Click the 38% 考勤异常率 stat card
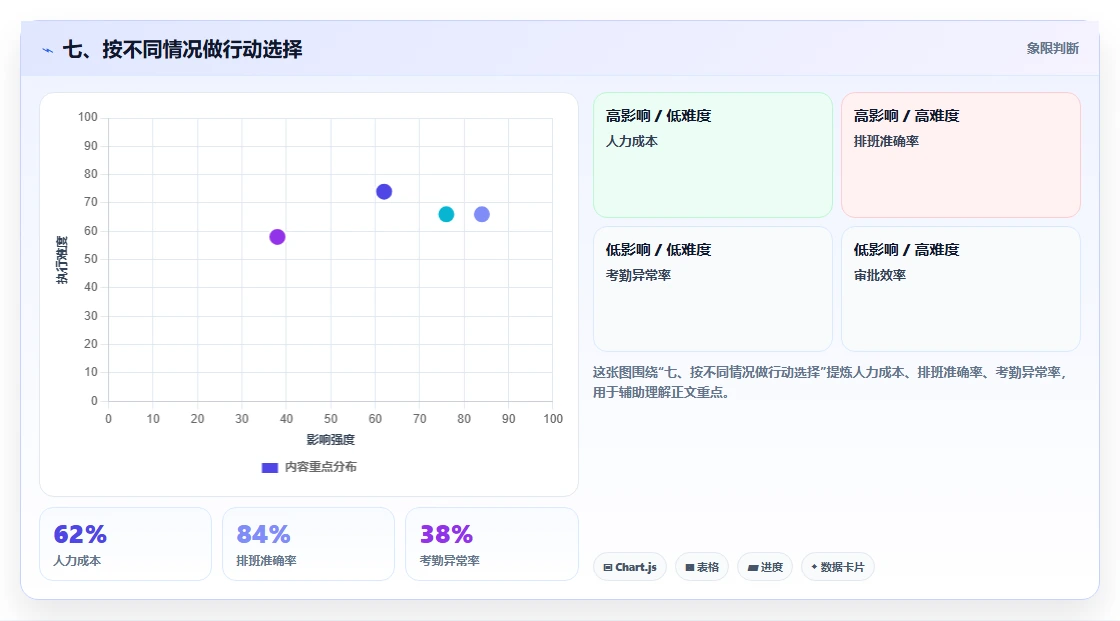The image size is (1120, 621). tap(491, 544)
